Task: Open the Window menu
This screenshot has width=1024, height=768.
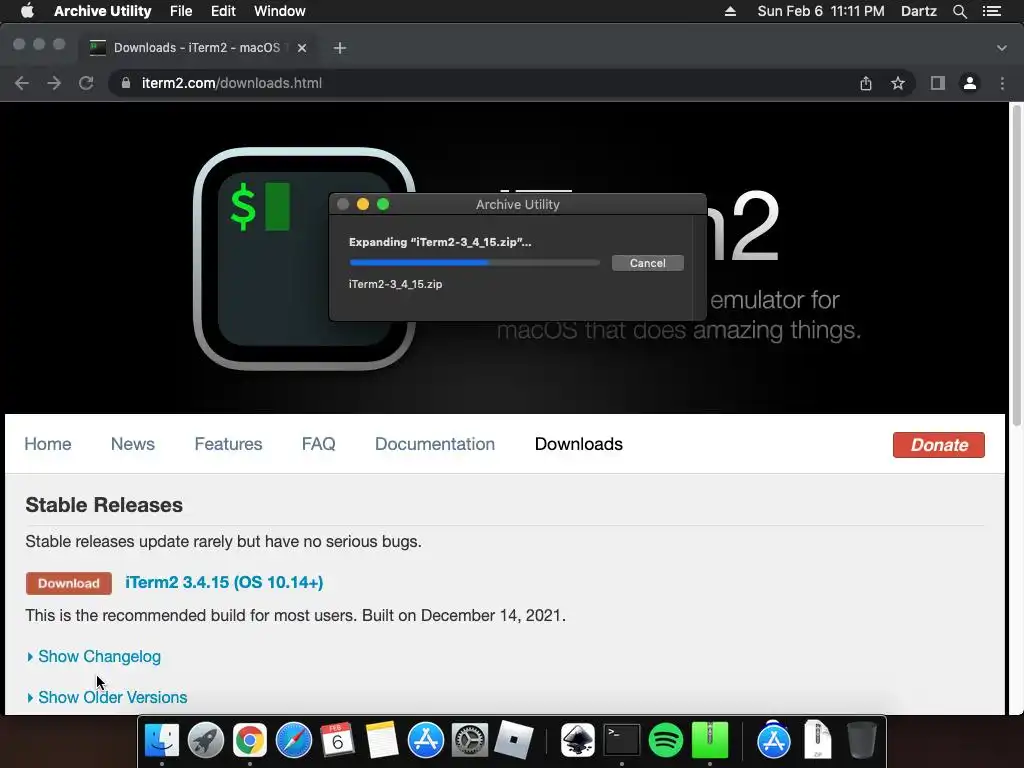Action: (280, 11)
